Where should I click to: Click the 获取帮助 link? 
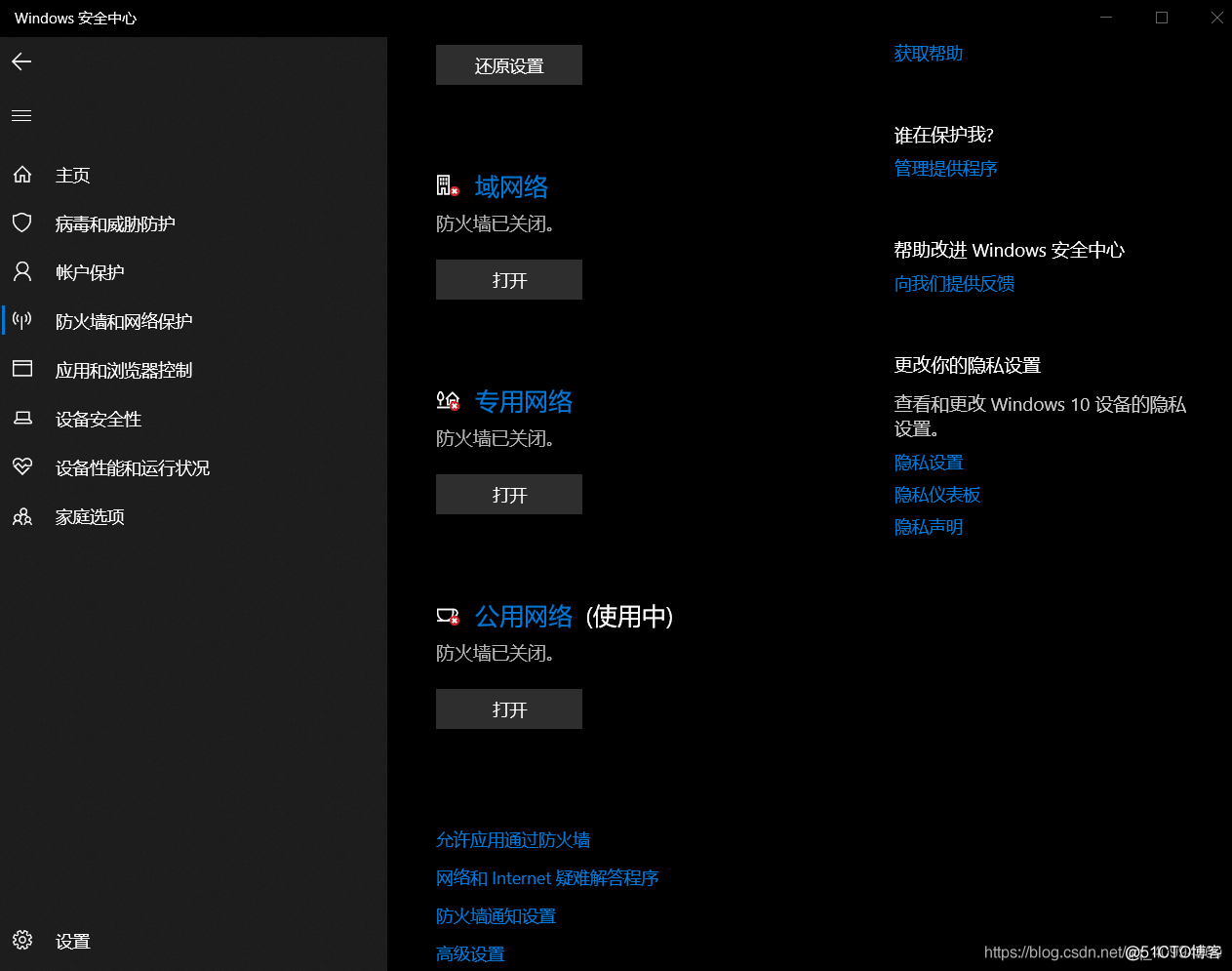[x=929, y=54]
